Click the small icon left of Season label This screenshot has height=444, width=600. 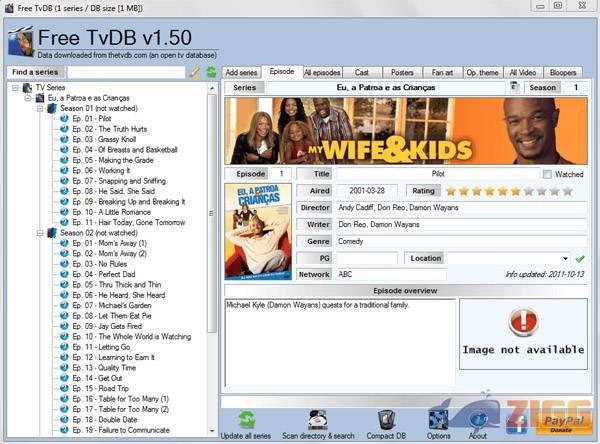tap(514, 87)
